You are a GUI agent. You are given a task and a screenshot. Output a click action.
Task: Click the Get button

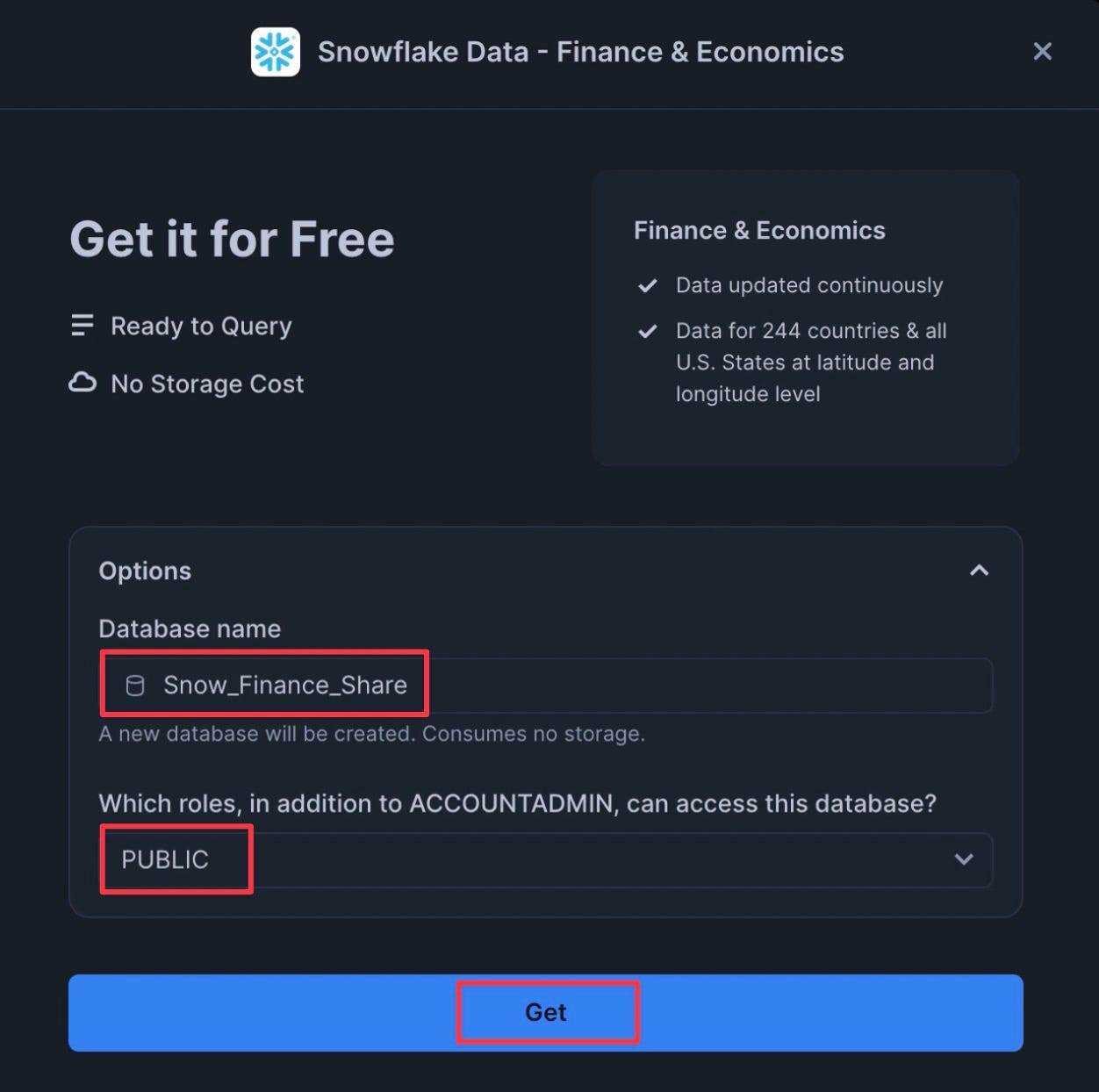pyautogui.click(x=546, y=1013)
